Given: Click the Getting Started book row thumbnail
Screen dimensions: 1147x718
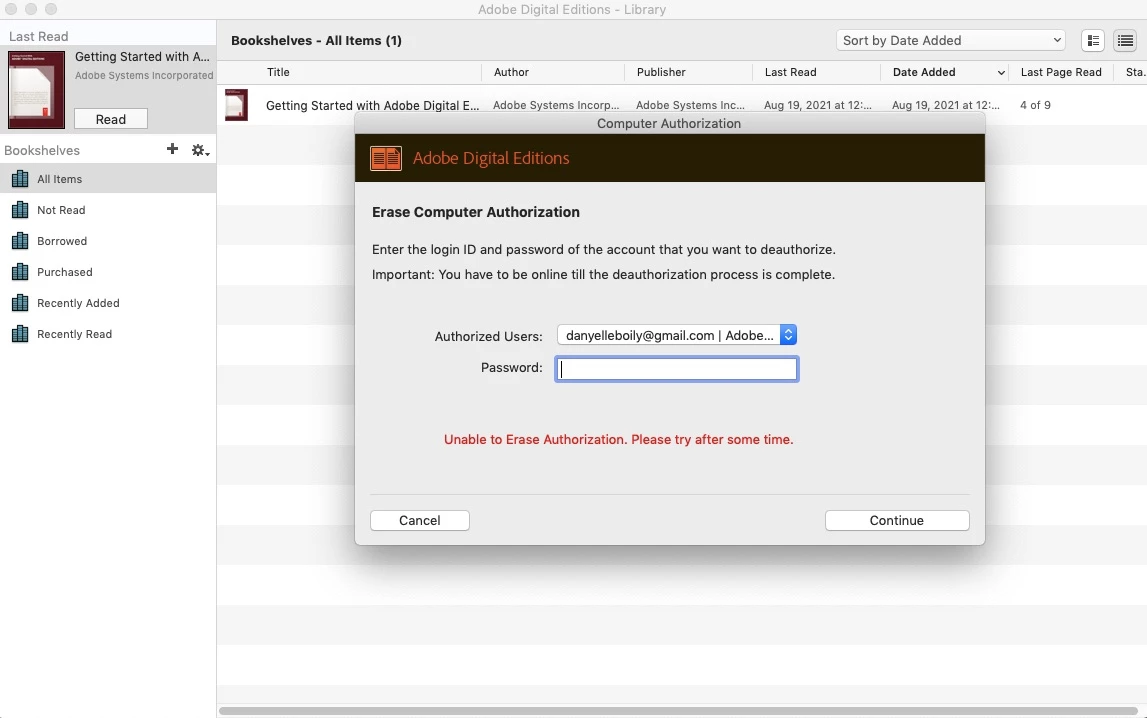Looking at the screenshot, I should (x=236, y=105).
